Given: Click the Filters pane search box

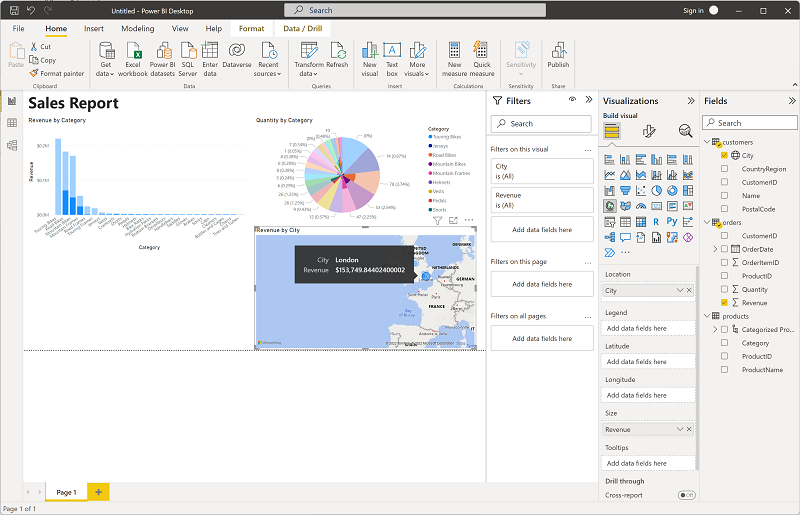Looking at the screenshot, I should tap(541, 124).
